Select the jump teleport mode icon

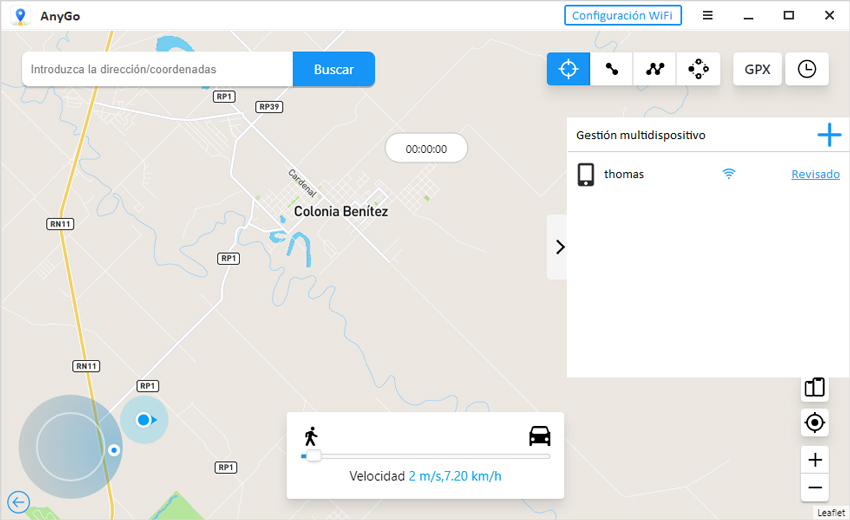(698, 69)
